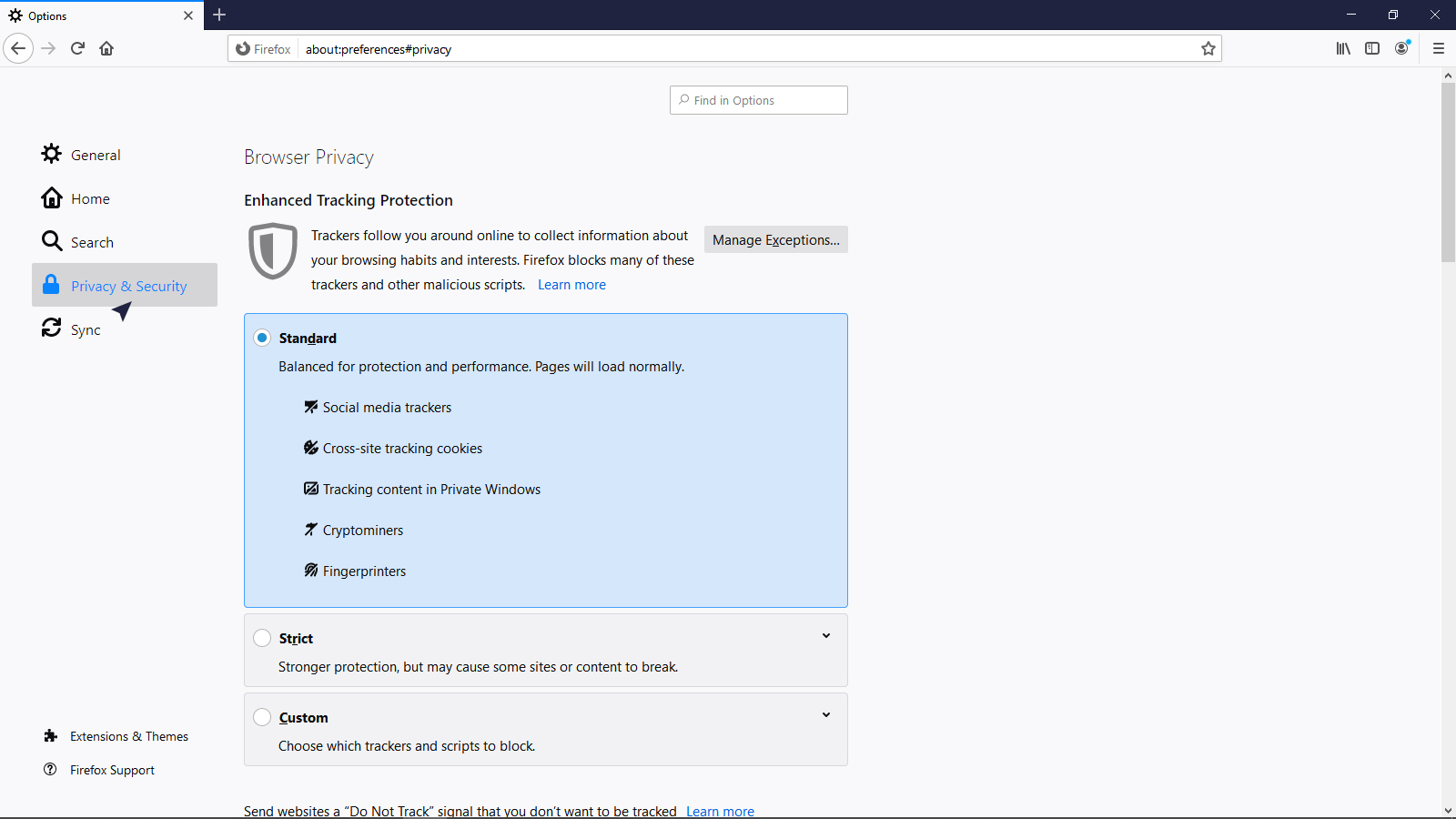Open the Library icon in toolbar
The width and height of the screenshot is (1456, 819).
(x=1343, y=48)
